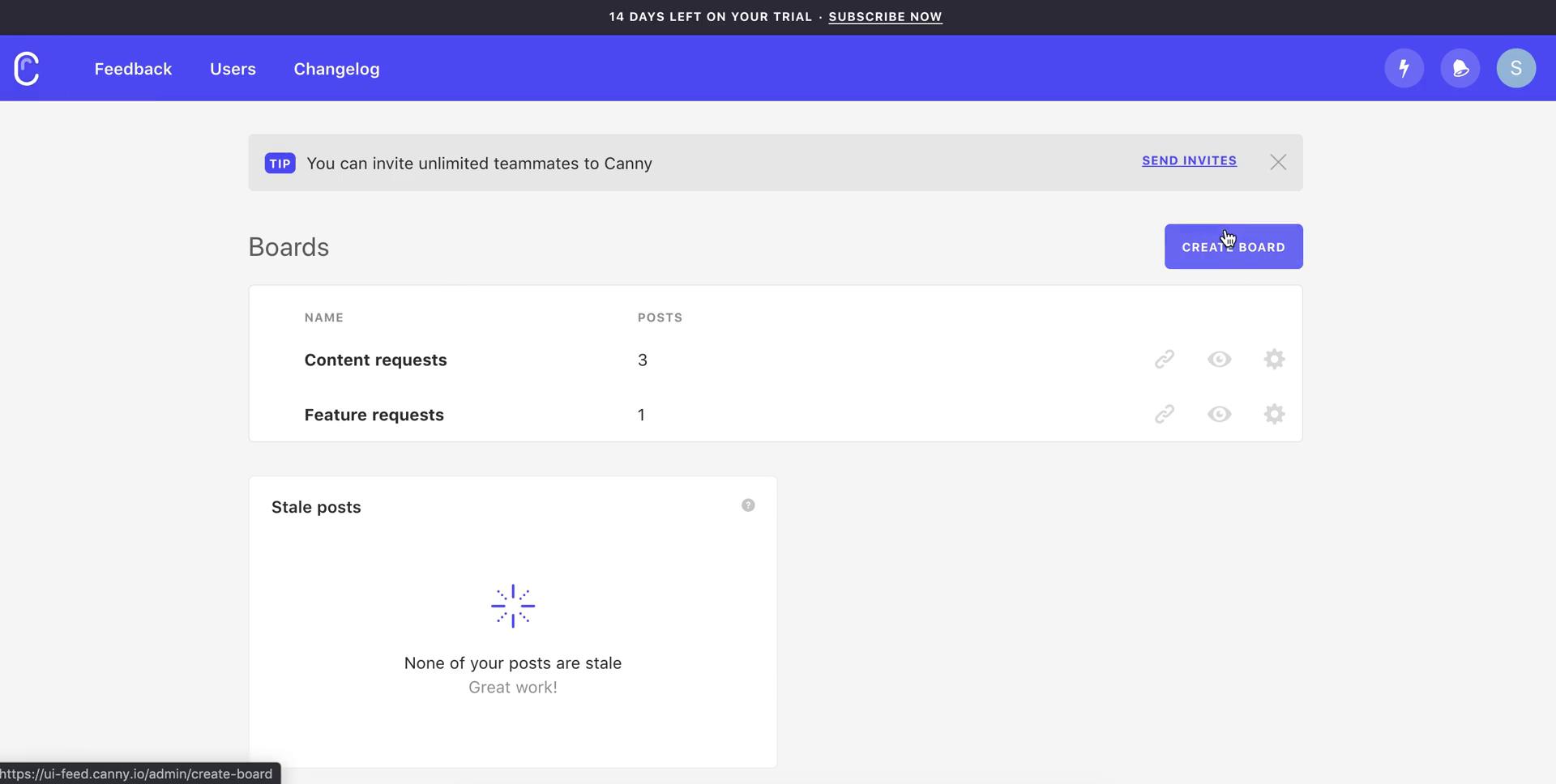Click the Stale posts help question icon
1556x784 pixels.
(x=748, y=505)
